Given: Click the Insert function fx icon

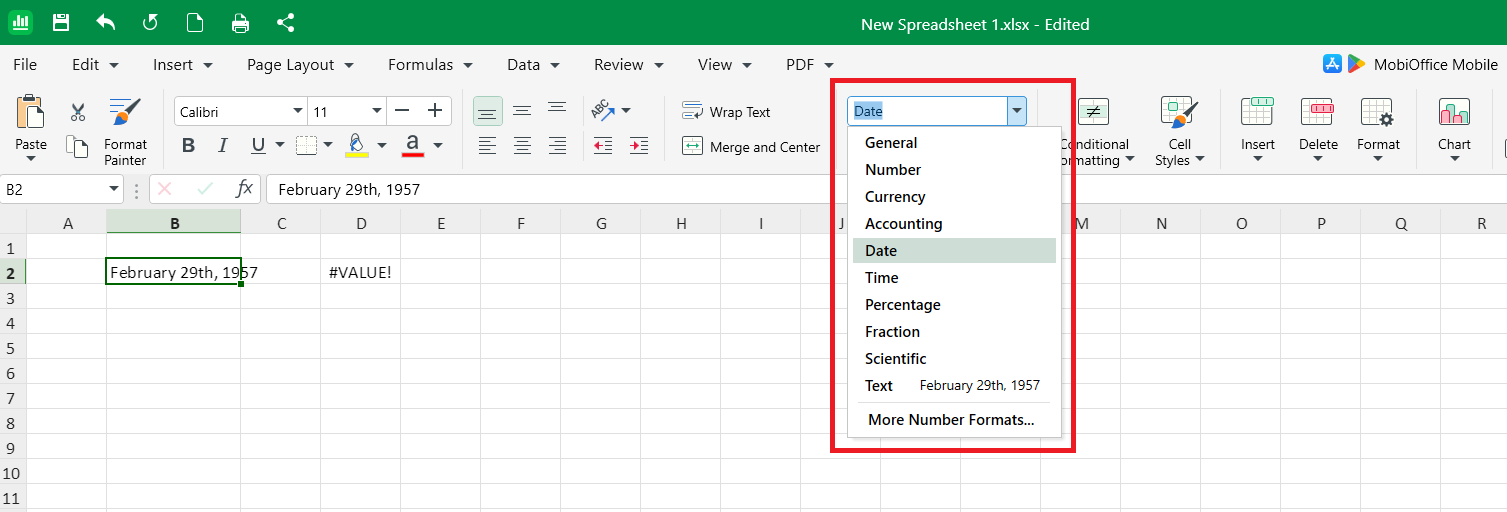Looking at the screenshot, I should [x=244, y=189].
